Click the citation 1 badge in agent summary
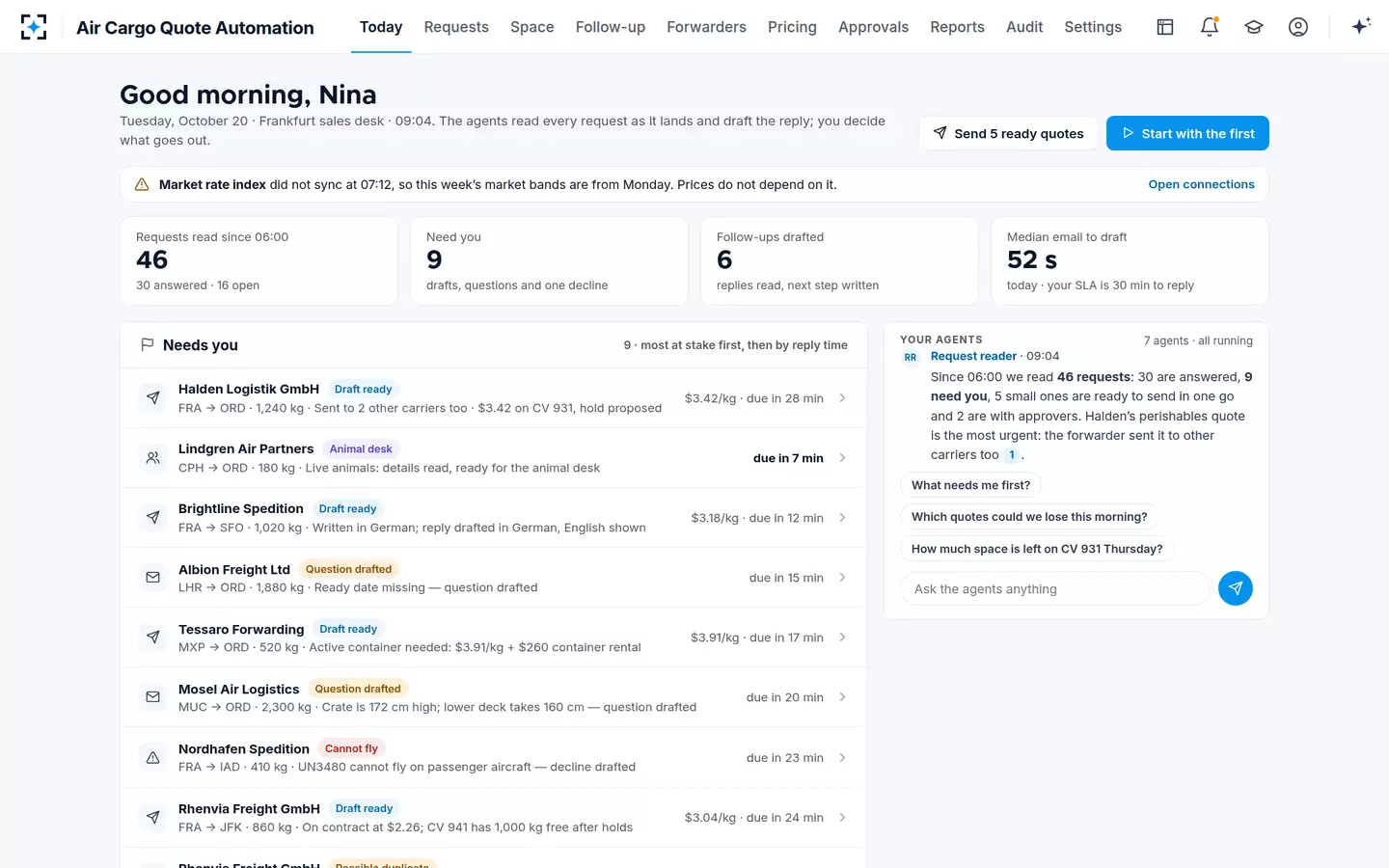 pos(1012,455)
